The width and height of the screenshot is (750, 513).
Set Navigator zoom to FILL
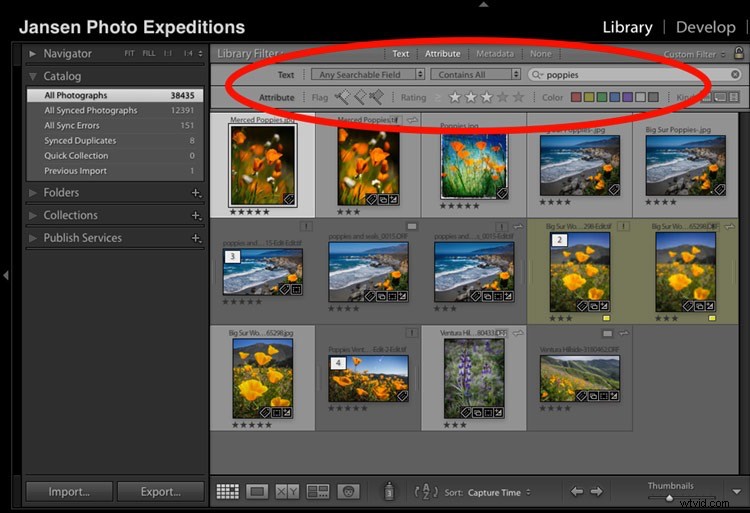tap(149, 54)
